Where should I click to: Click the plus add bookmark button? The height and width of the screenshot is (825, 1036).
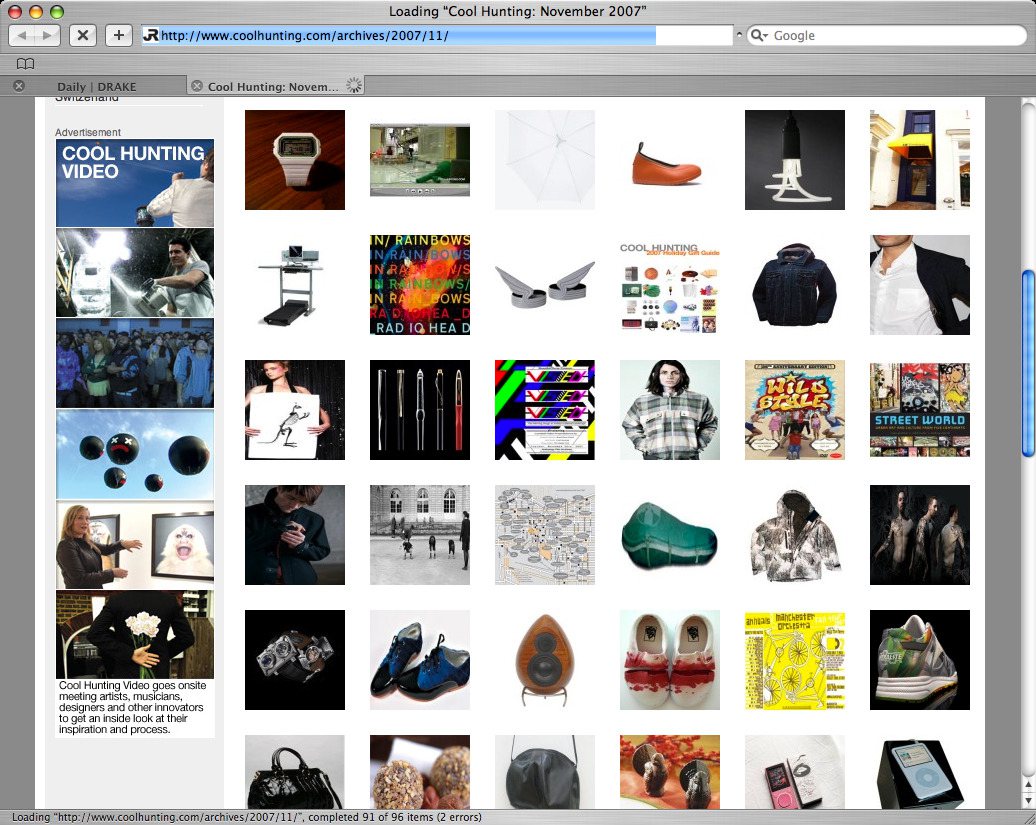(x=118, y=35)
